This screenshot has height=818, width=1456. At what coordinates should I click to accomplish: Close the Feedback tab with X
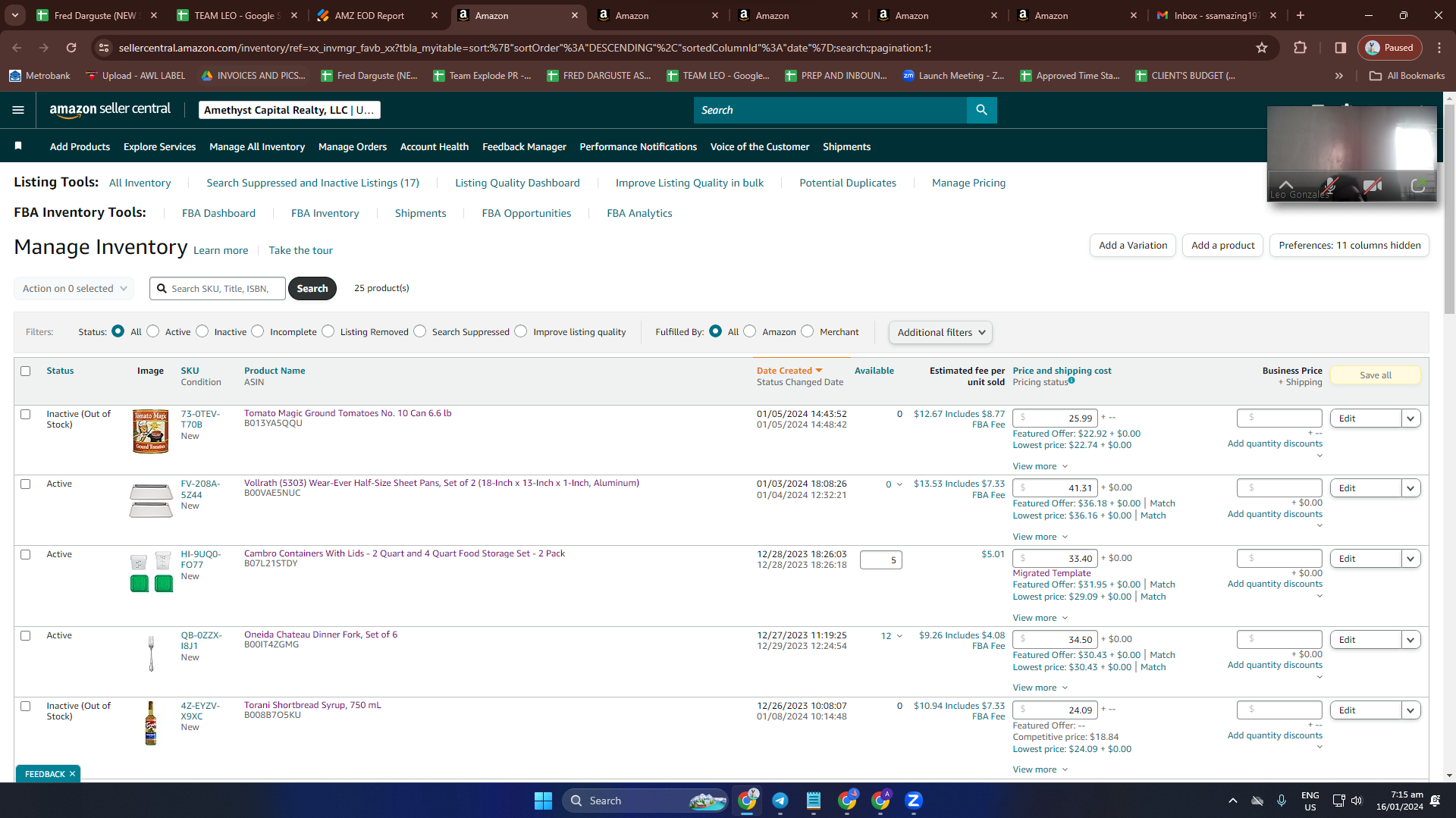(x=72, y=774)
